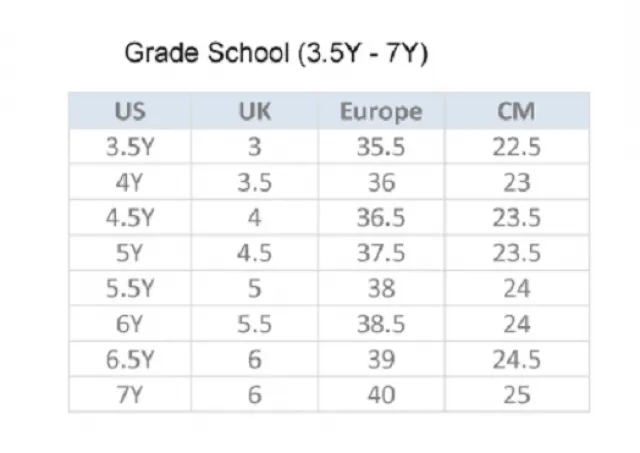
Task: Click the CM value 22.5
Action: 517,147
